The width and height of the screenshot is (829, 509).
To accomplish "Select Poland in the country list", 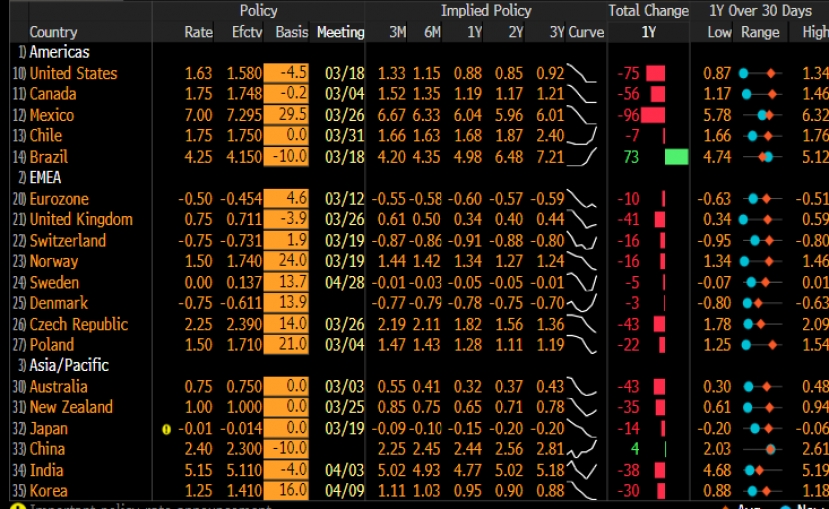I will click(x=52, y=345).
